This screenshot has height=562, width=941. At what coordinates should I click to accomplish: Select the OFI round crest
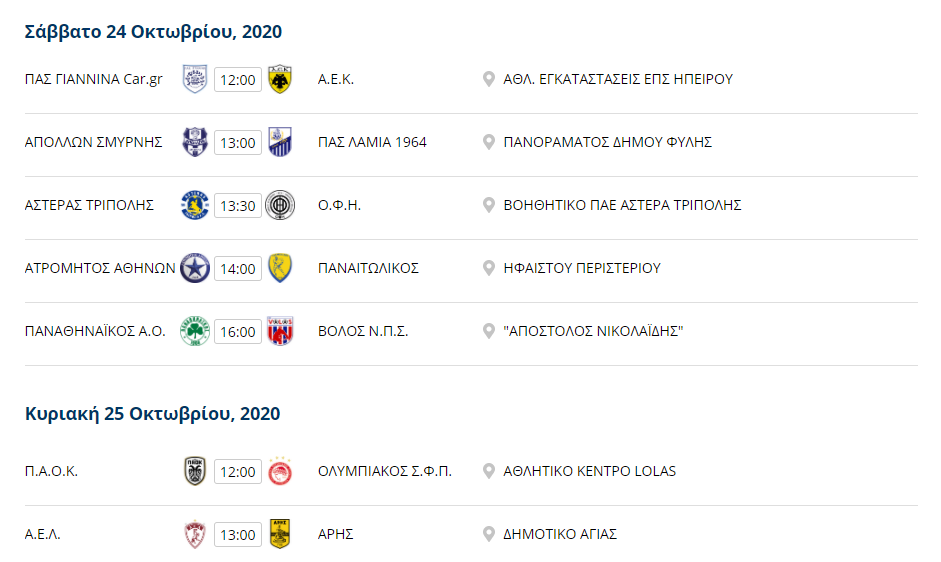click(280, 205)
